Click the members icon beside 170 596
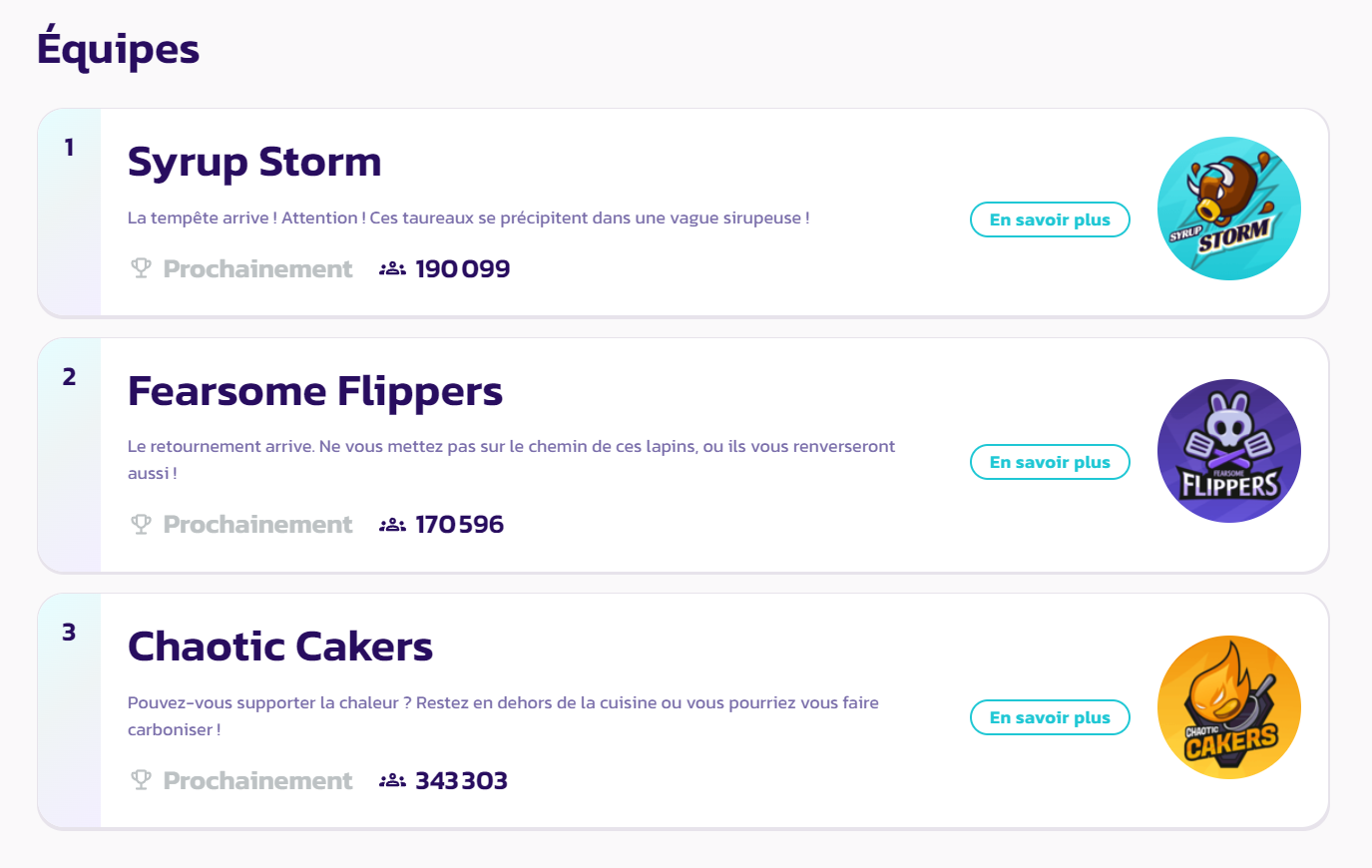Image resolution: width=1372 pixels, height=868 pixels. click(392, 524)
